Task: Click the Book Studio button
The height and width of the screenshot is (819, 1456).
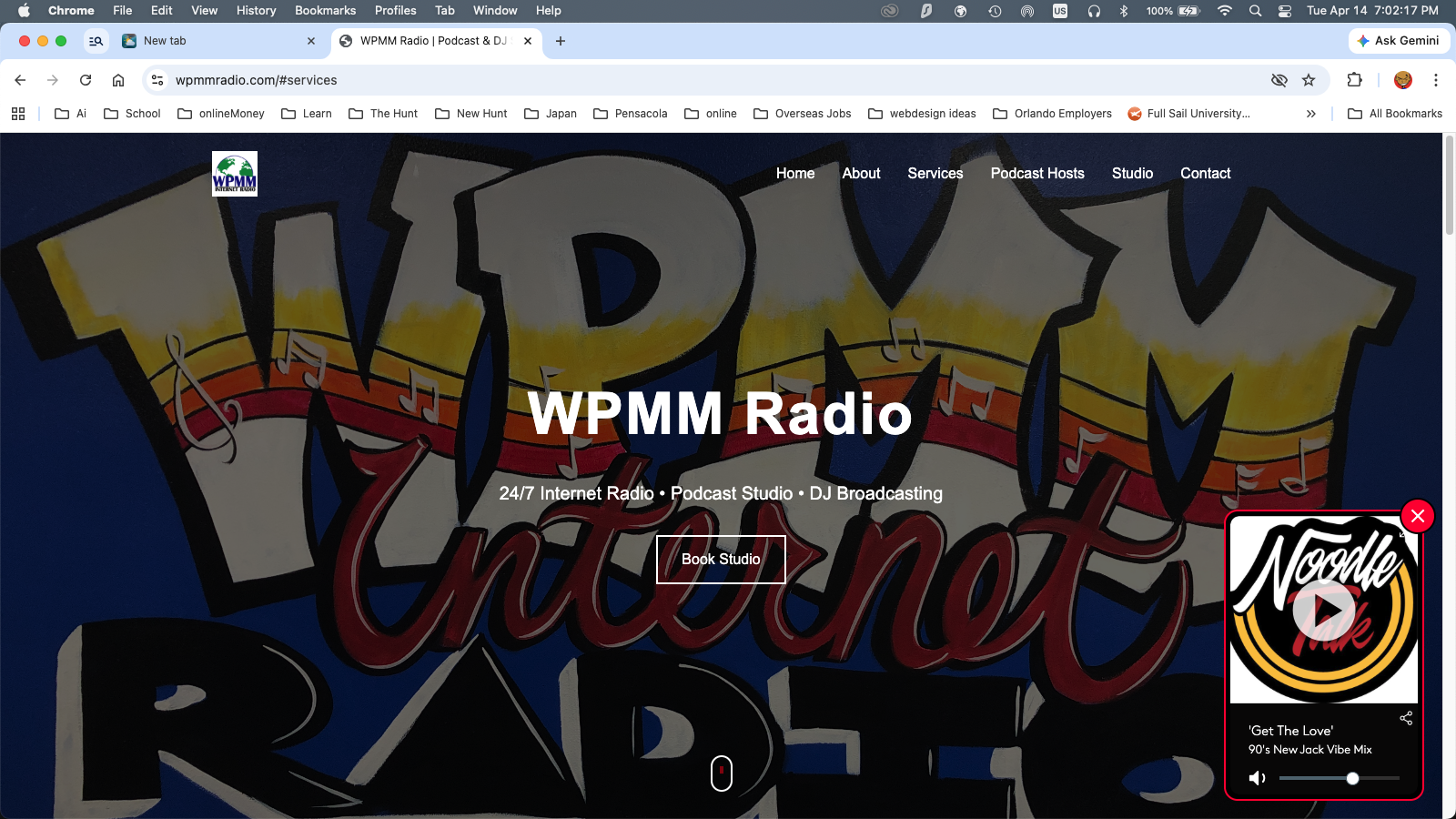Action: [x=721, y=560]
